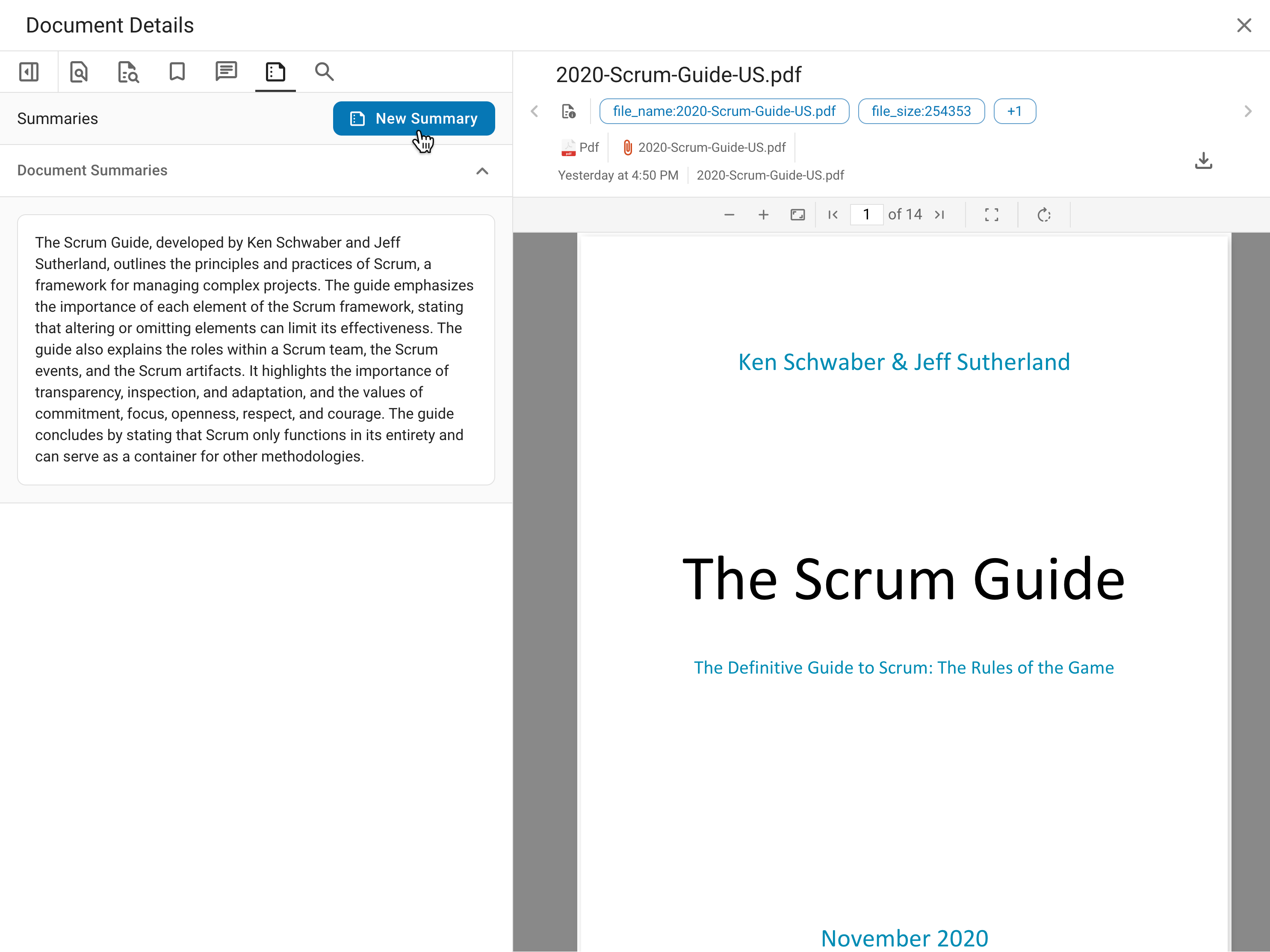This screenshot has height=952, width=1270.
Task: Rotate the PDF page
Action: pos(1044,215)
